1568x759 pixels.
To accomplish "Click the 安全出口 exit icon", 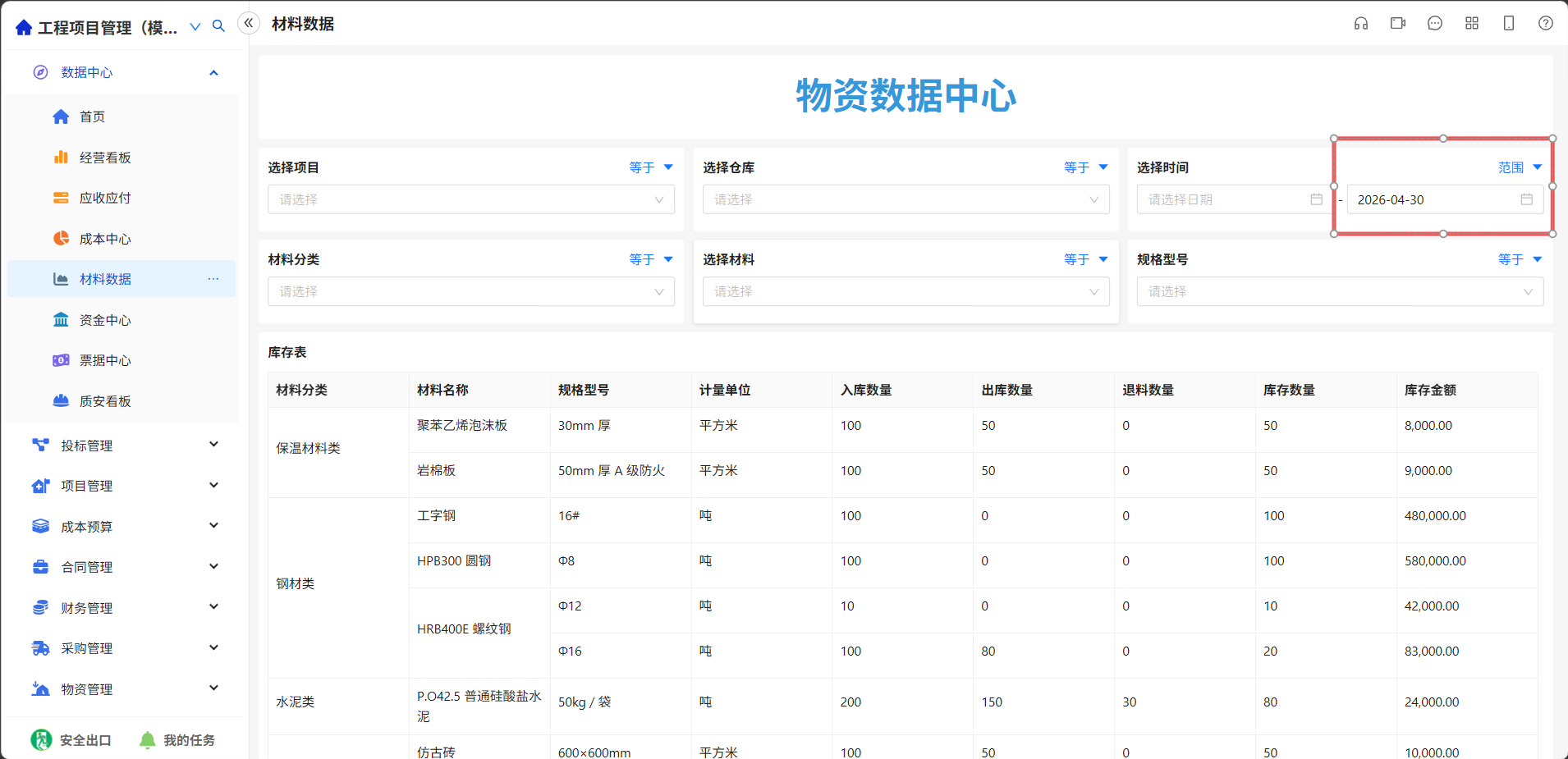I will coord(41,740).
